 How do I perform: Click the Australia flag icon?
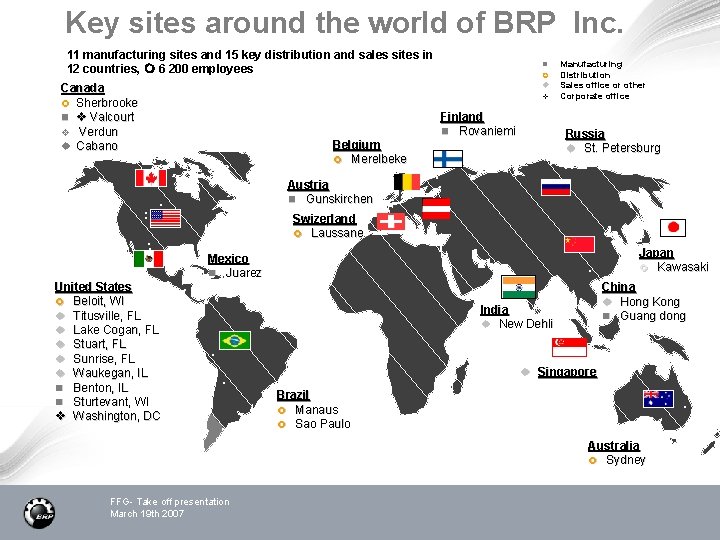[x=658, y=399]
